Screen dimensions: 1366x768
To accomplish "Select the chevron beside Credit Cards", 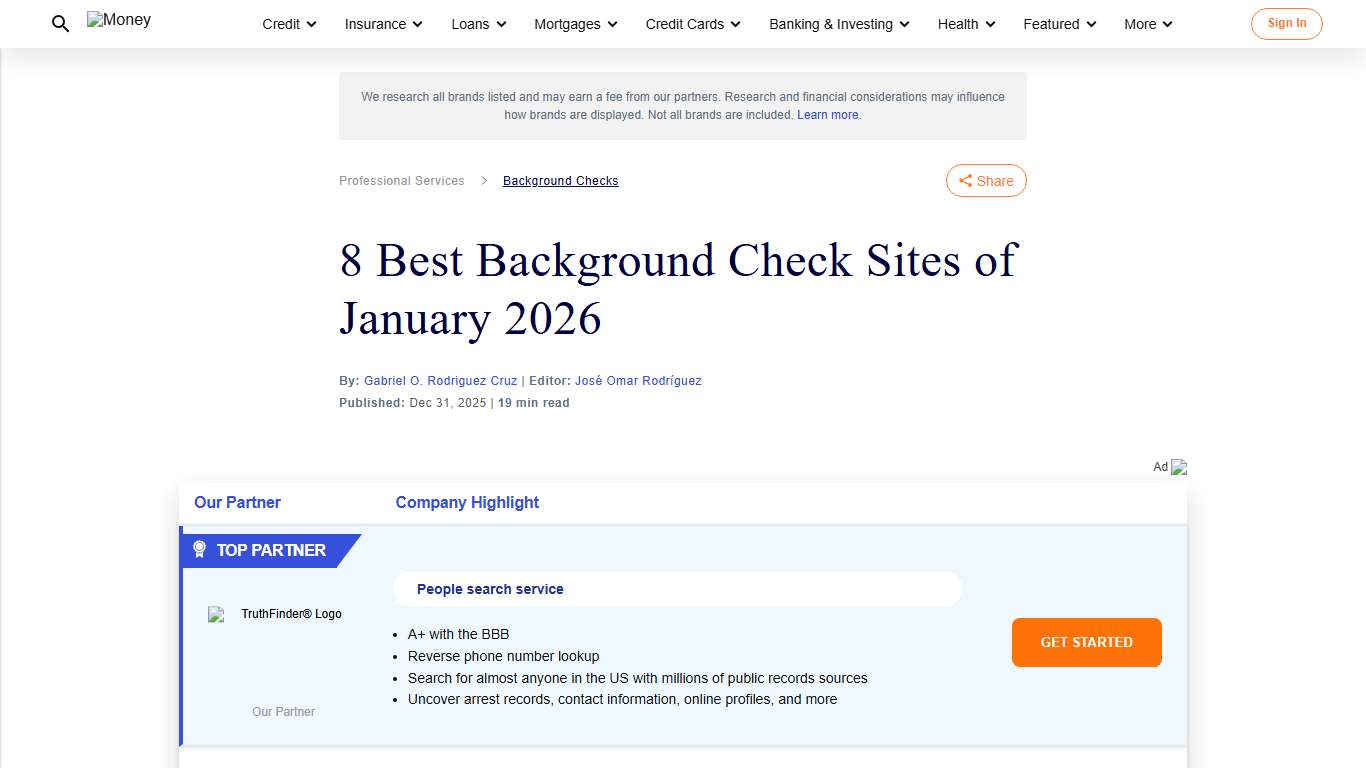I will [x=735, y=24].
